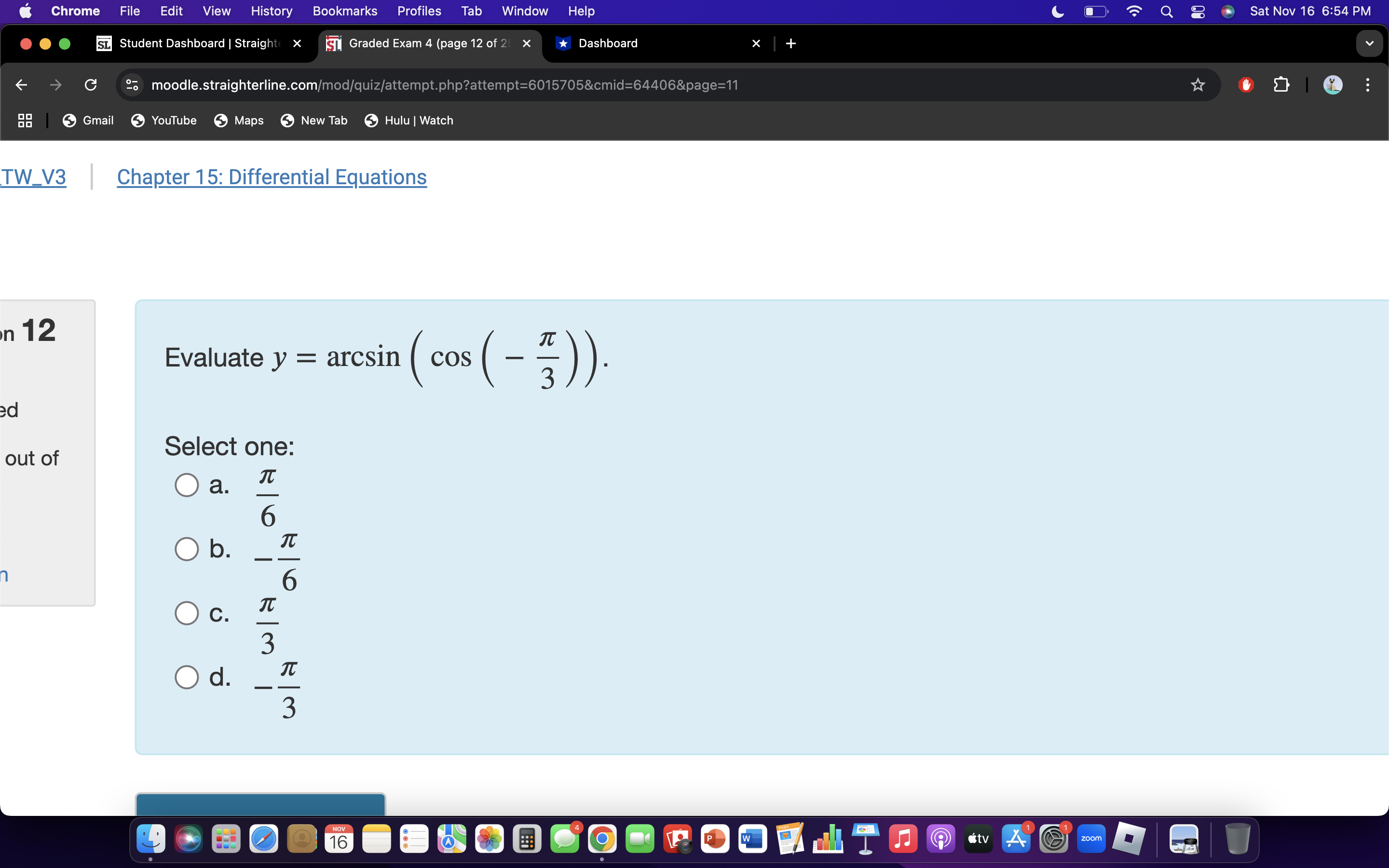View site information icon in address bar

(x=132, y=85)
